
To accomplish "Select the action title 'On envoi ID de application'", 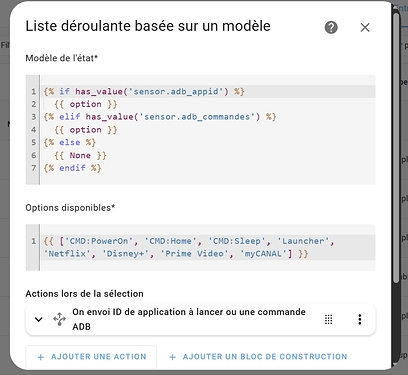I will [x=189, y=319].
